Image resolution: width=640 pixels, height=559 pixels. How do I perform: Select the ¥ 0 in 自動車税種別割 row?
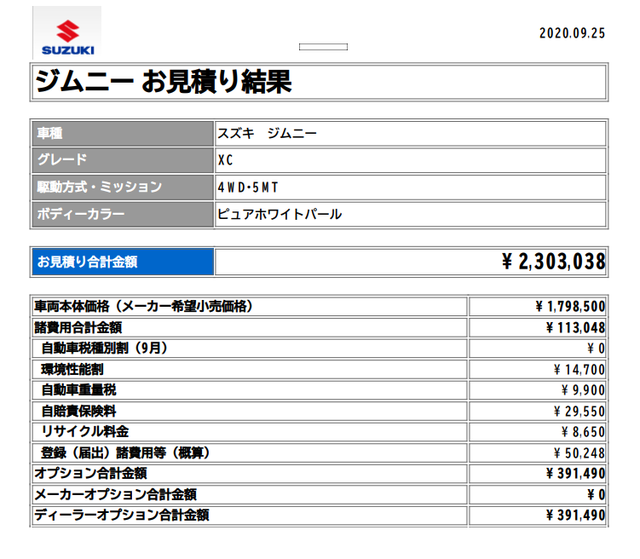(x=596, y=348)
